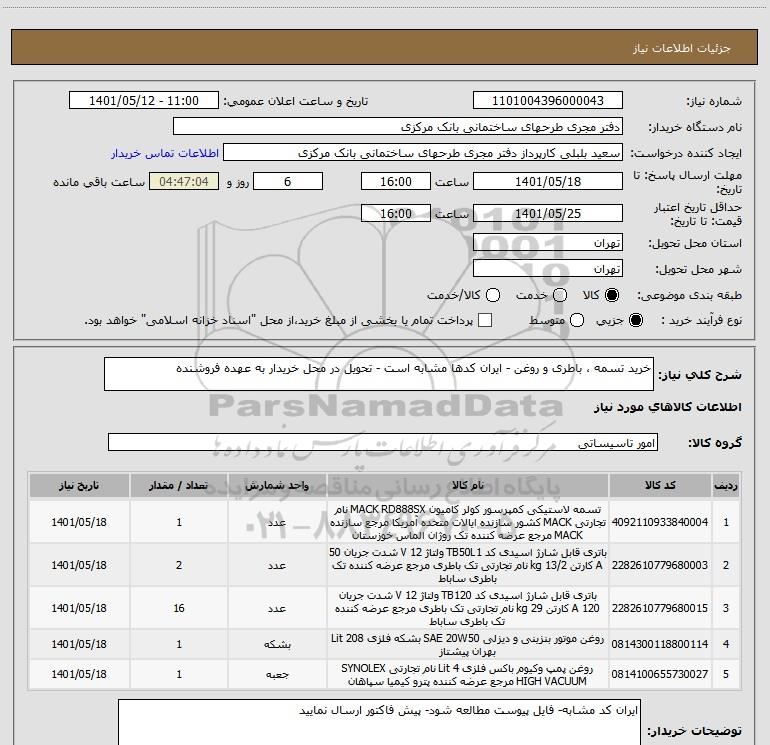Image resolution: width=770 pixels, height=745 pixels.
Task: Click product code 2282610779680003
Action: click(x=660, y=565)
